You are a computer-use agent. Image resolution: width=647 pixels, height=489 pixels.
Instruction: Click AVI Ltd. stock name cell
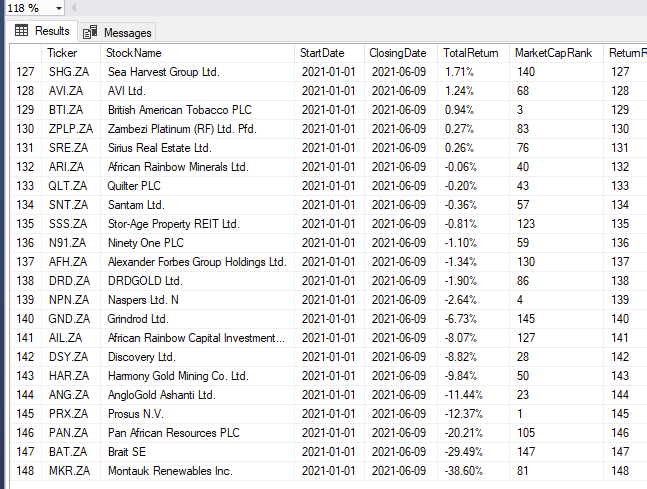(x=198, y=91)
